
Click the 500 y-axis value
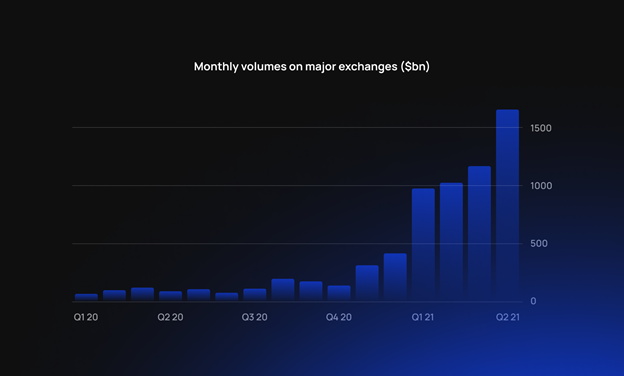pos(539,244)
